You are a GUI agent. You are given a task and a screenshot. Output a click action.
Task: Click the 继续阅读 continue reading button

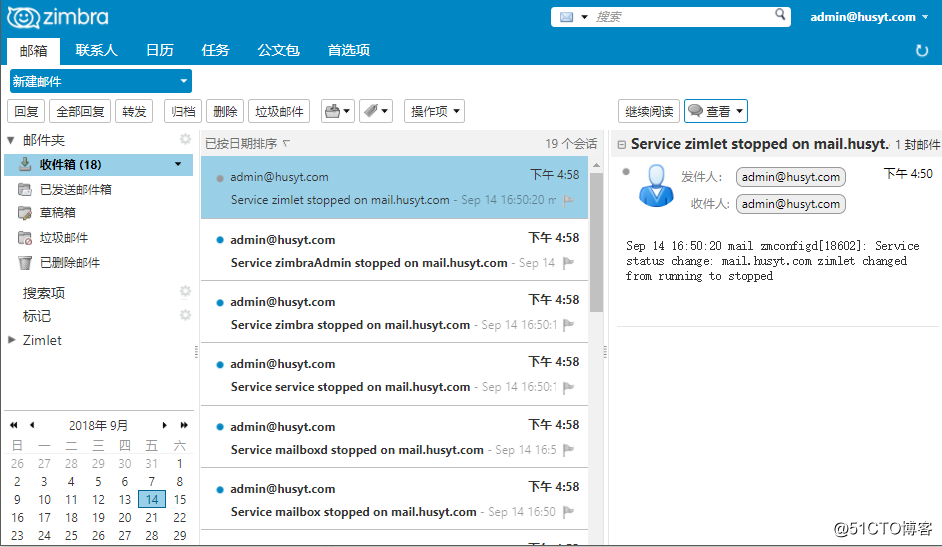pyautogui.click(x=649, y=111)
